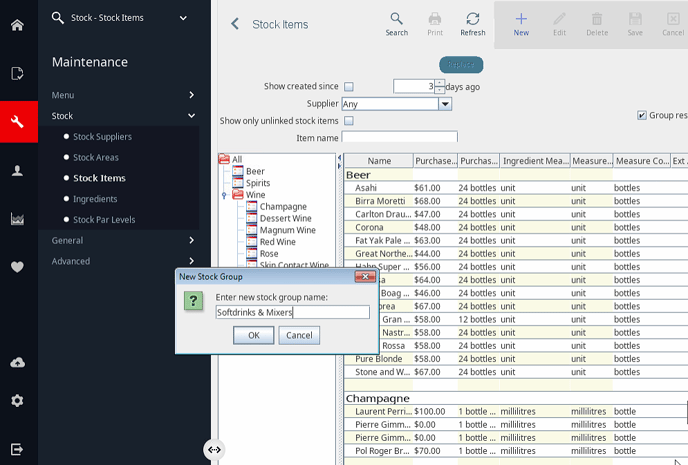Select the Maintenance wrench icon

(17, 122)
